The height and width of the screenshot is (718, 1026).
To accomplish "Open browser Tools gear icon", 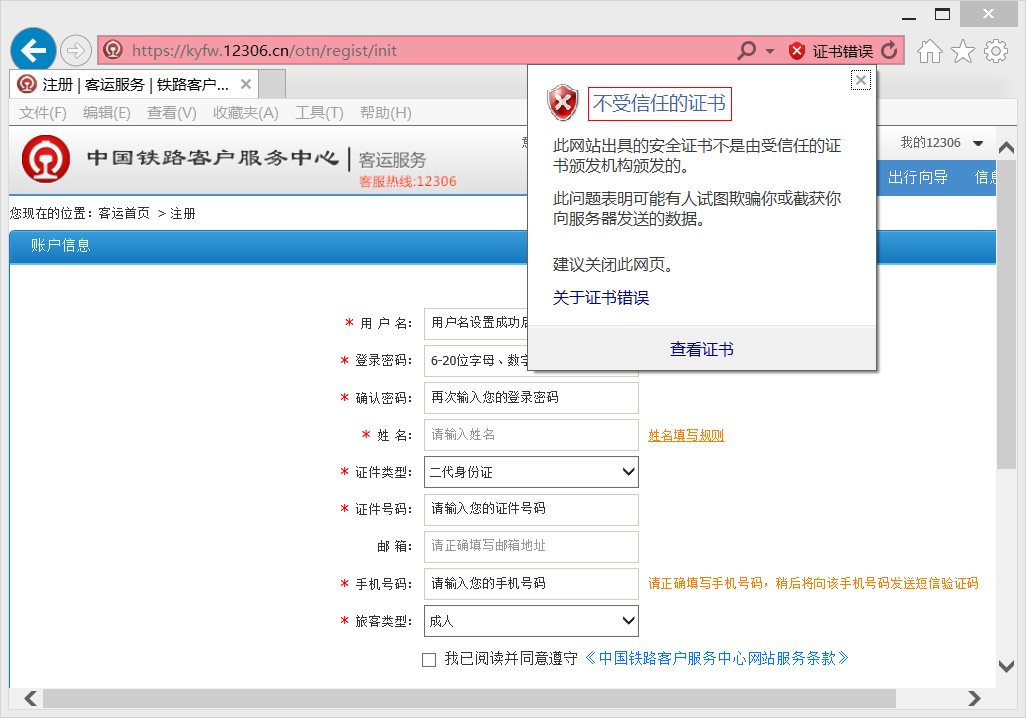I will coord(996,51).
